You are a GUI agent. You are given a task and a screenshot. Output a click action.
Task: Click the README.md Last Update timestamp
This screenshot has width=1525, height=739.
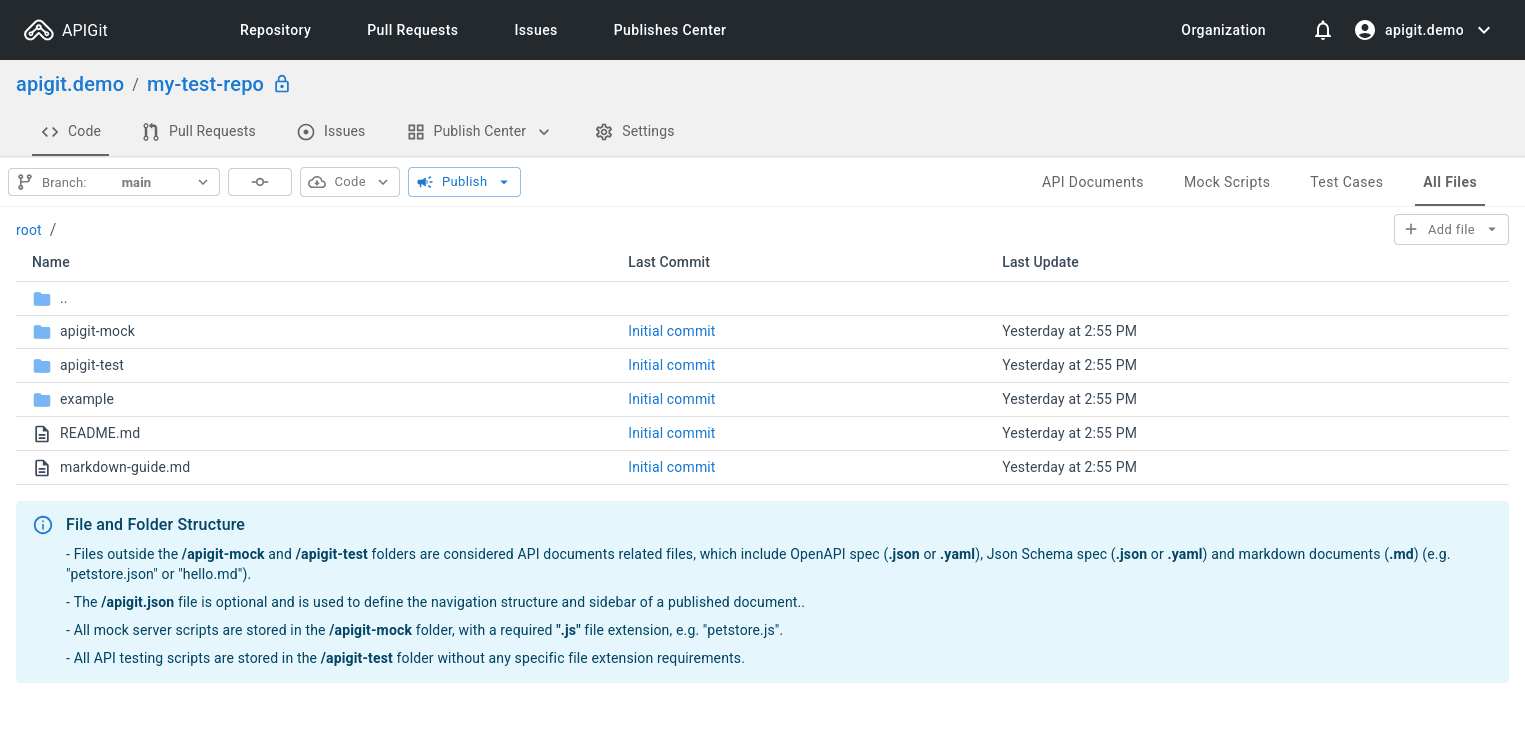[x=1069, y=433]
